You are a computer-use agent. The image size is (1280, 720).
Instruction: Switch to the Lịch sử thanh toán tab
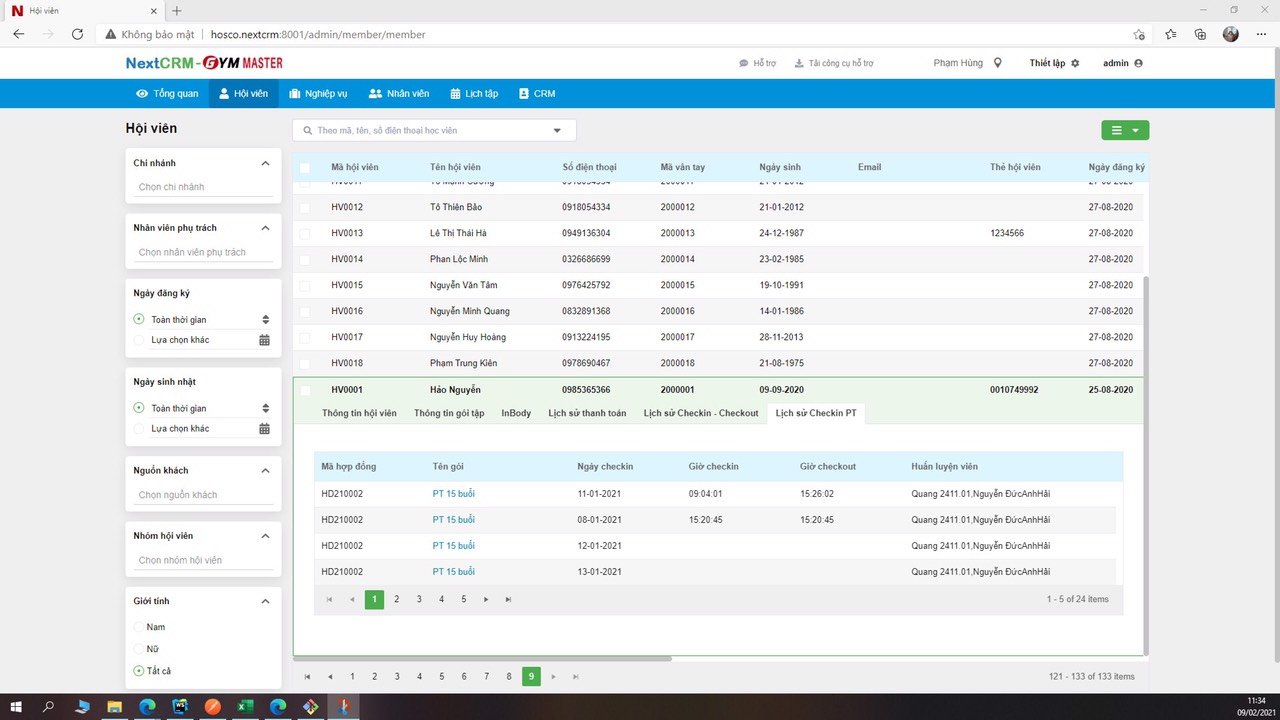pyautogui.click(x=587, y=413)
